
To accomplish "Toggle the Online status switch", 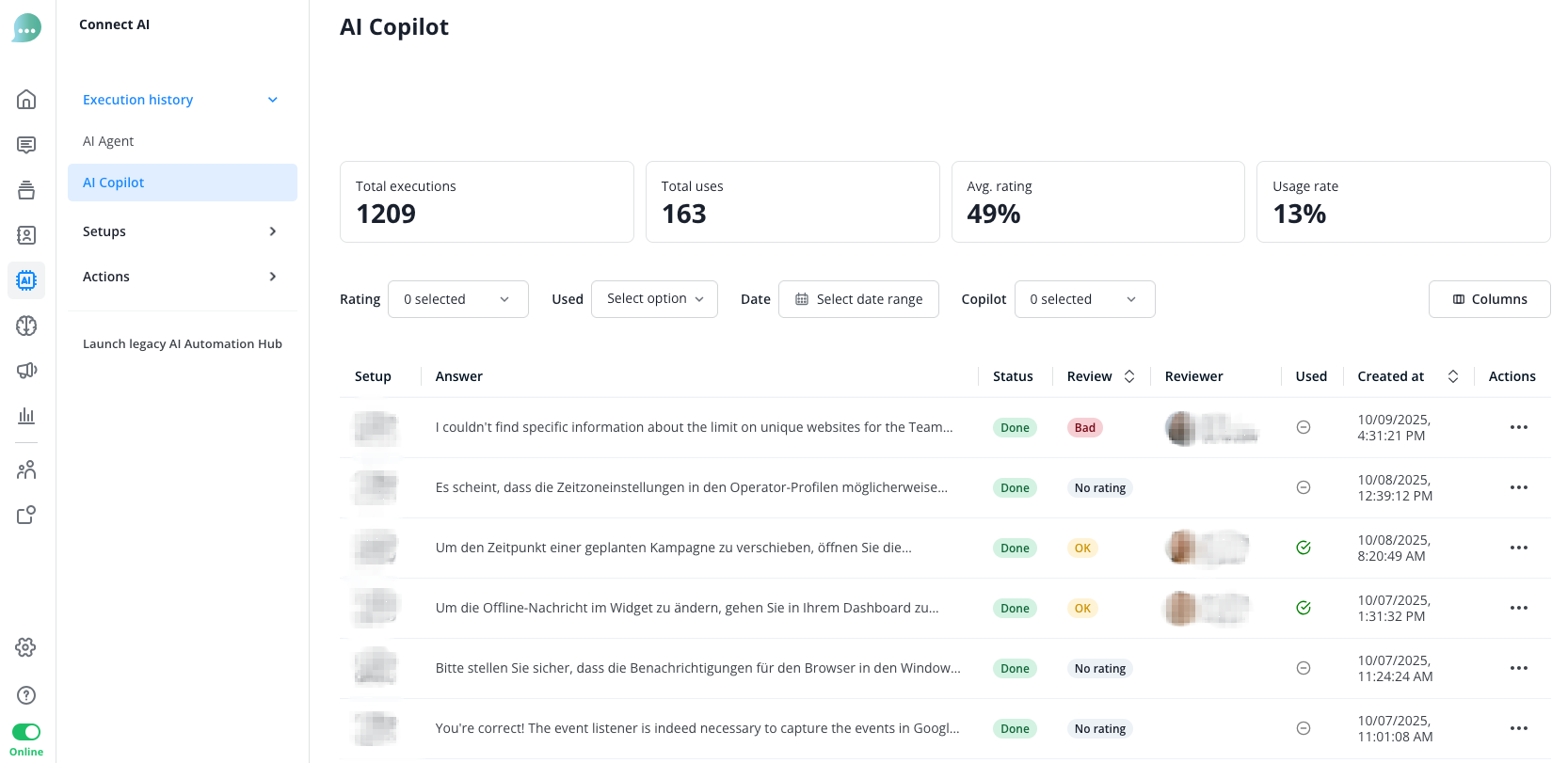I will coord(26,732).
